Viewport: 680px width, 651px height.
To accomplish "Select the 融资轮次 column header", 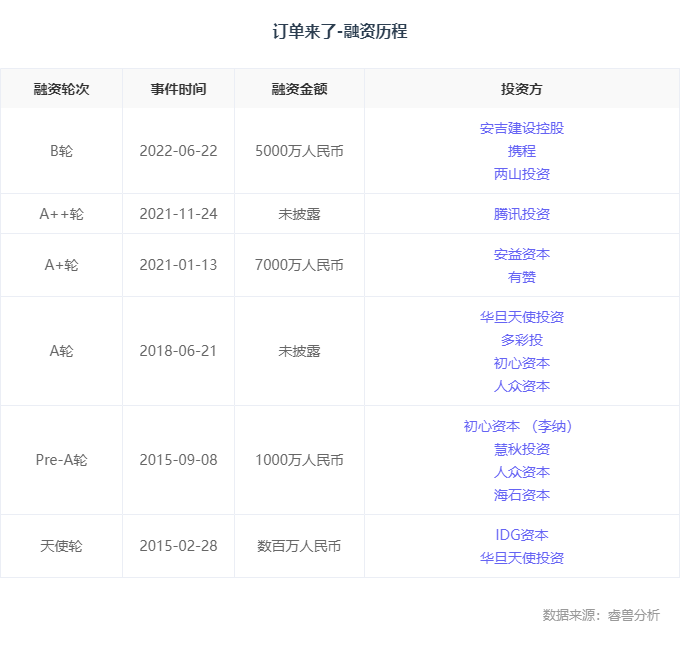I will click(x=61, y=89).
